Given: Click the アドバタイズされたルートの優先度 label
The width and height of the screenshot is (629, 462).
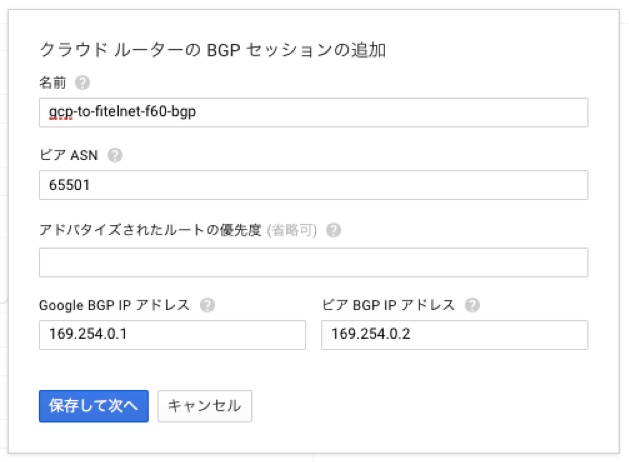Looking at the screenshot, I should pyautogui.click(x=150, y=230).
